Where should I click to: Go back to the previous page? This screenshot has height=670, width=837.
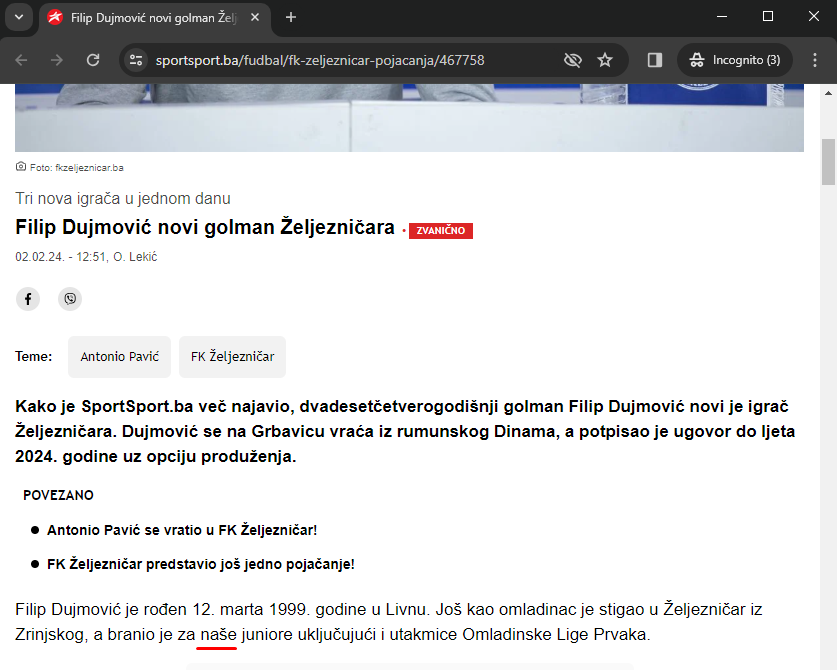pyautogui.click(x=21, y=60)
